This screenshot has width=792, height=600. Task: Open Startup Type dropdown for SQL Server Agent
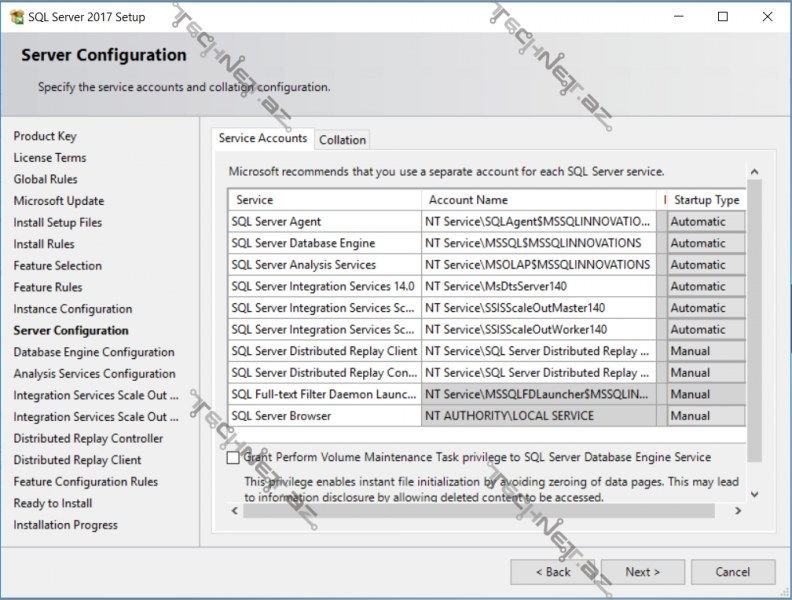(x=705, y=222)
